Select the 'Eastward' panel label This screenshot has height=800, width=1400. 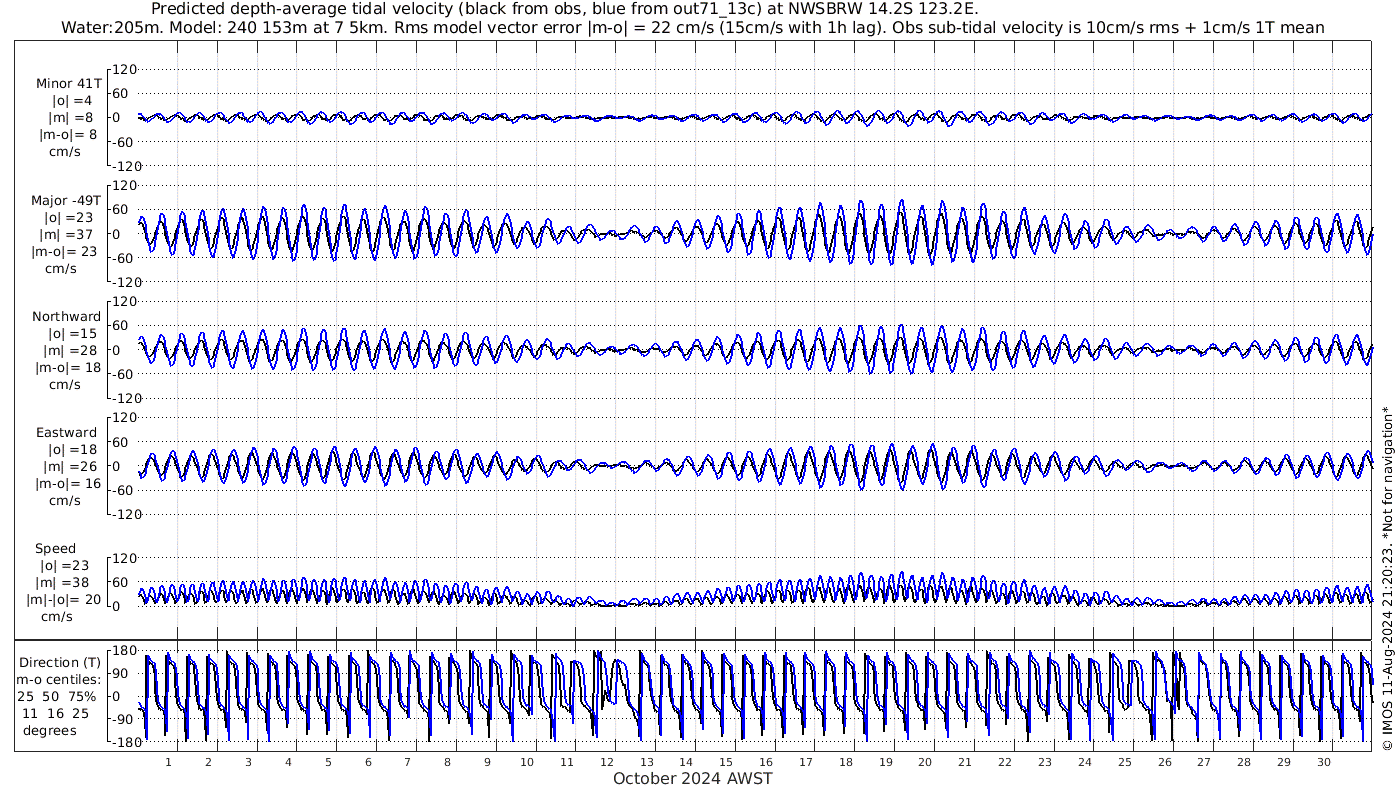coord(66,434)
